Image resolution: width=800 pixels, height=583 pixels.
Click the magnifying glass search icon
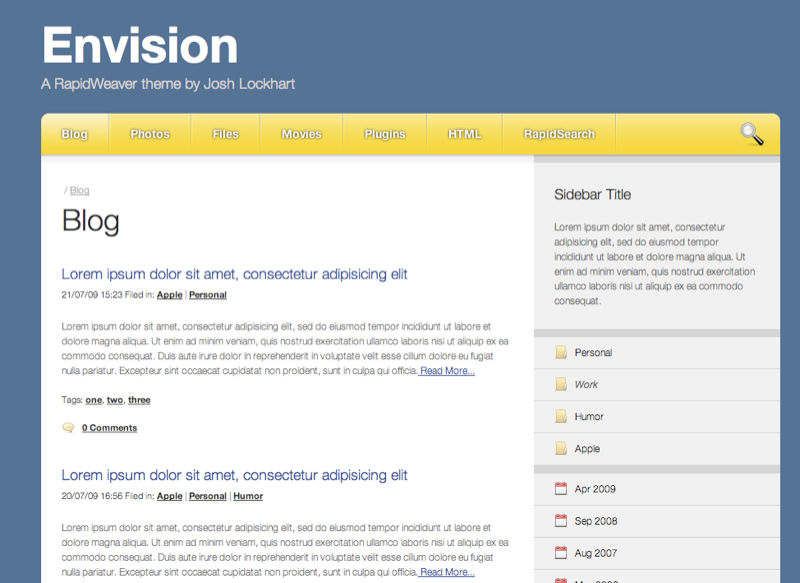[752, 134]
